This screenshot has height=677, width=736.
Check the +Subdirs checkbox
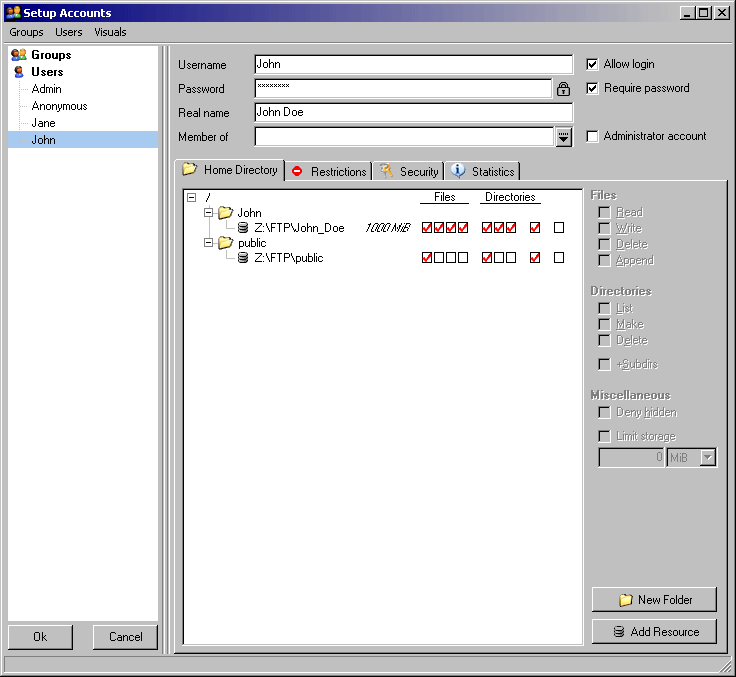tap(605, 364)
